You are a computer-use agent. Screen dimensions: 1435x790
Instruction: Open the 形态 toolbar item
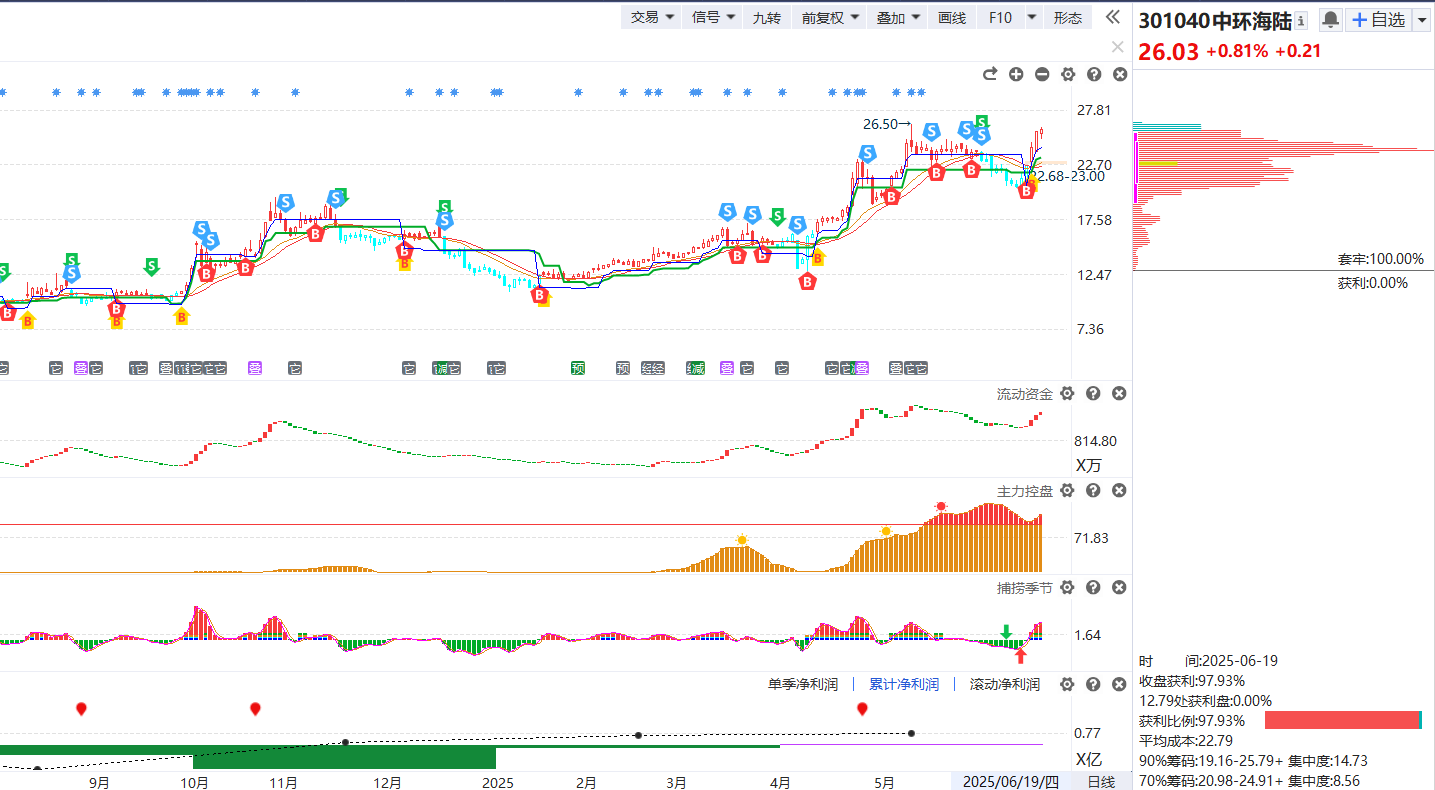pos(1068,17)
